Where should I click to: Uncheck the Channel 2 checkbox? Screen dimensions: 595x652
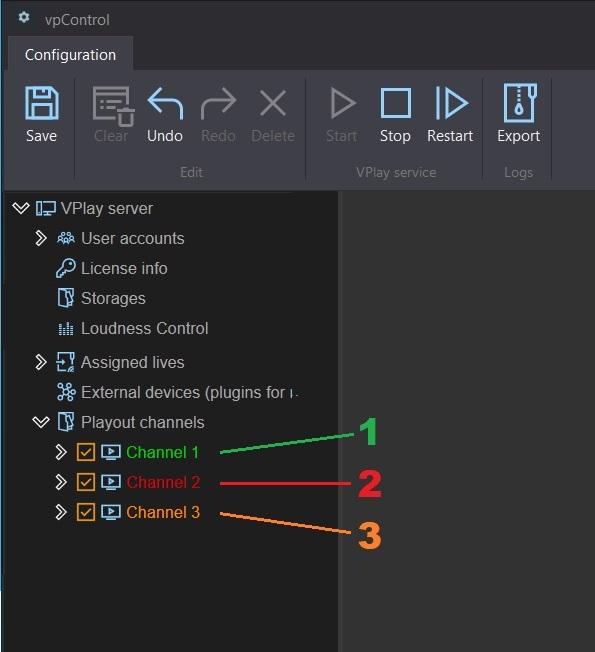pos(86,482)
